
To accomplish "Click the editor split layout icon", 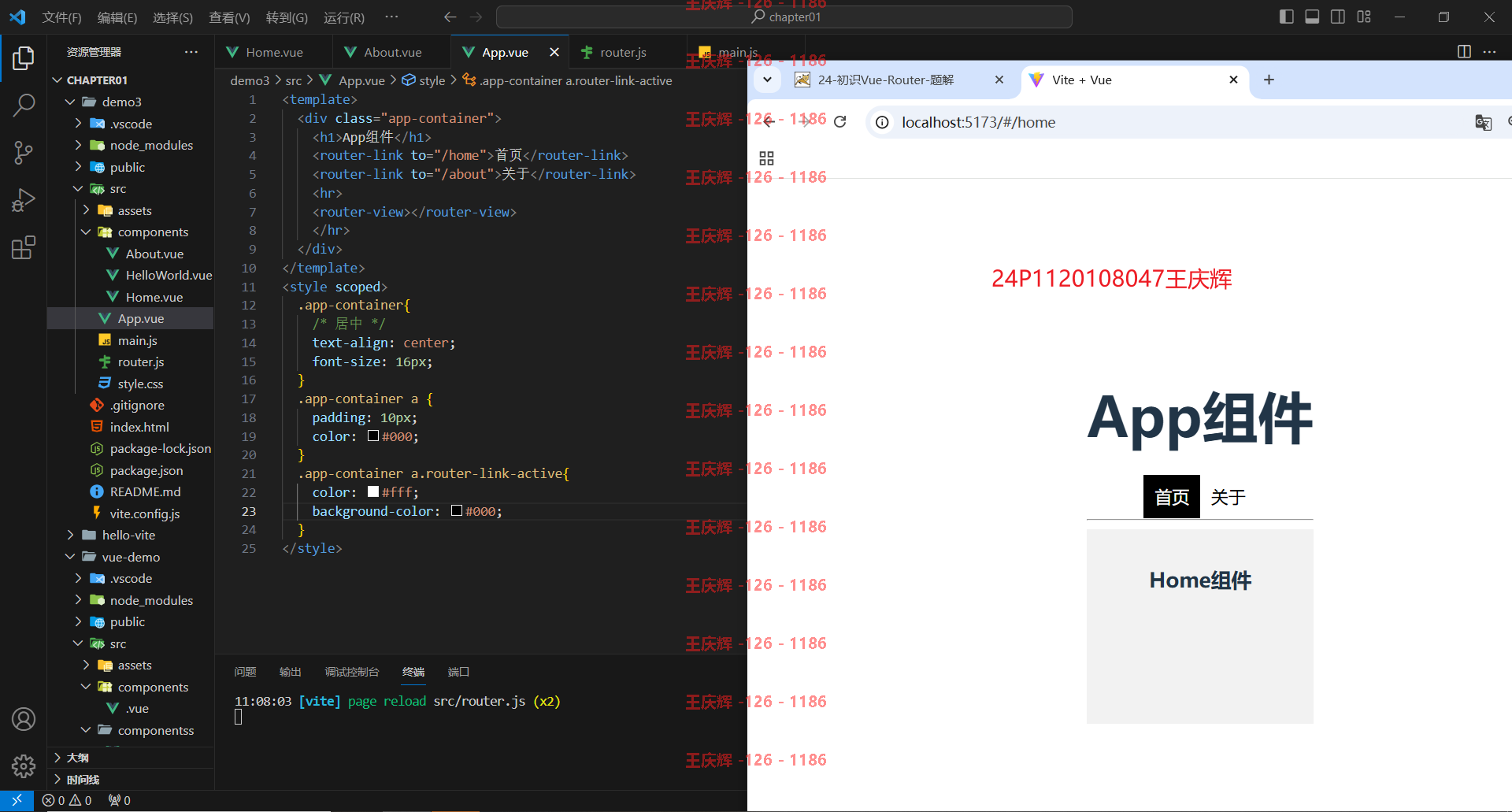I will pyautogui.click(x=1464, y=52).
